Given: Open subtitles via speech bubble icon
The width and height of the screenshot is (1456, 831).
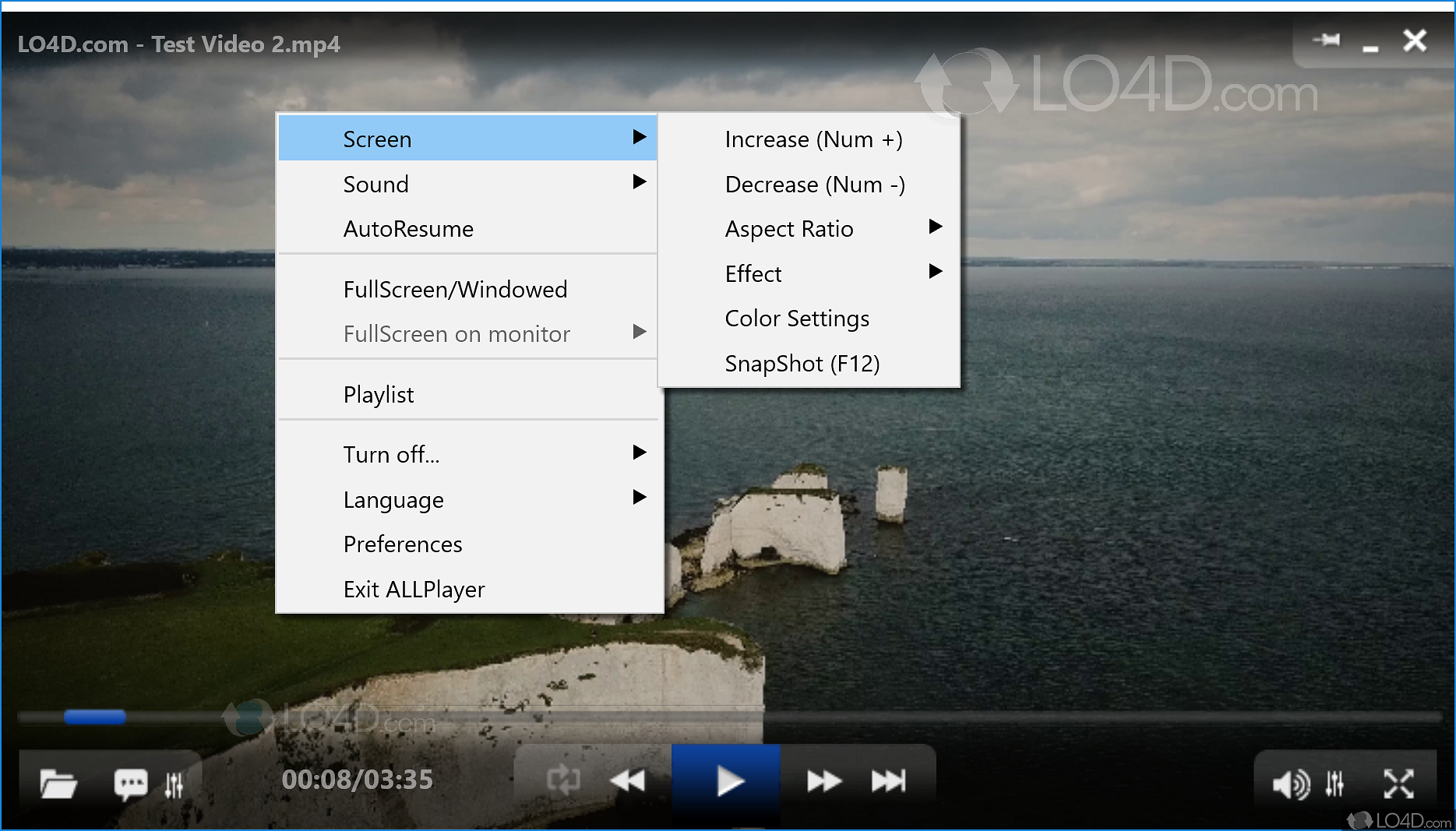Looking at the screenshot, I should tap(130, 783).
